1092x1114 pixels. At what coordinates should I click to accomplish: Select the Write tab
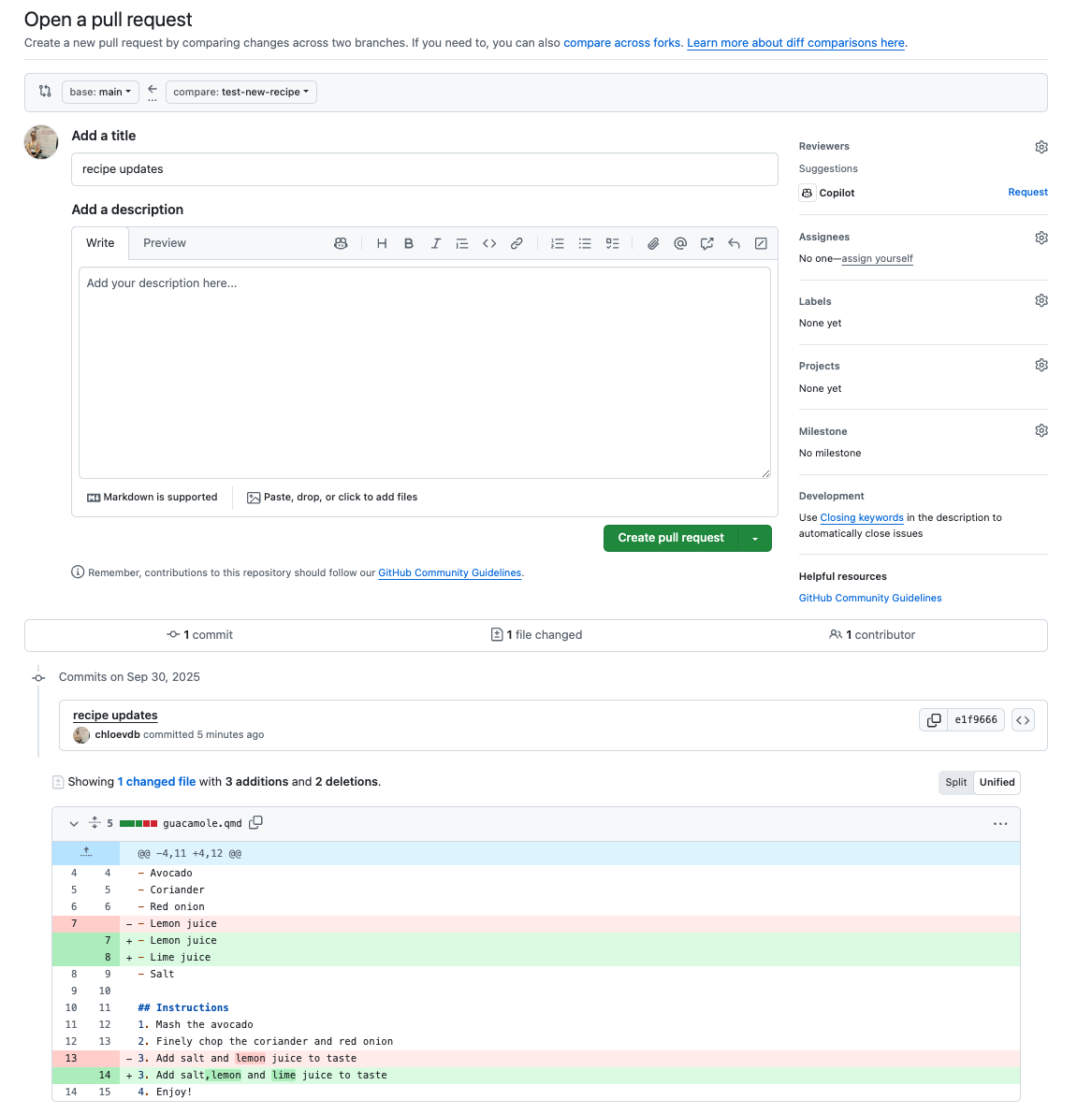[100, 243]
